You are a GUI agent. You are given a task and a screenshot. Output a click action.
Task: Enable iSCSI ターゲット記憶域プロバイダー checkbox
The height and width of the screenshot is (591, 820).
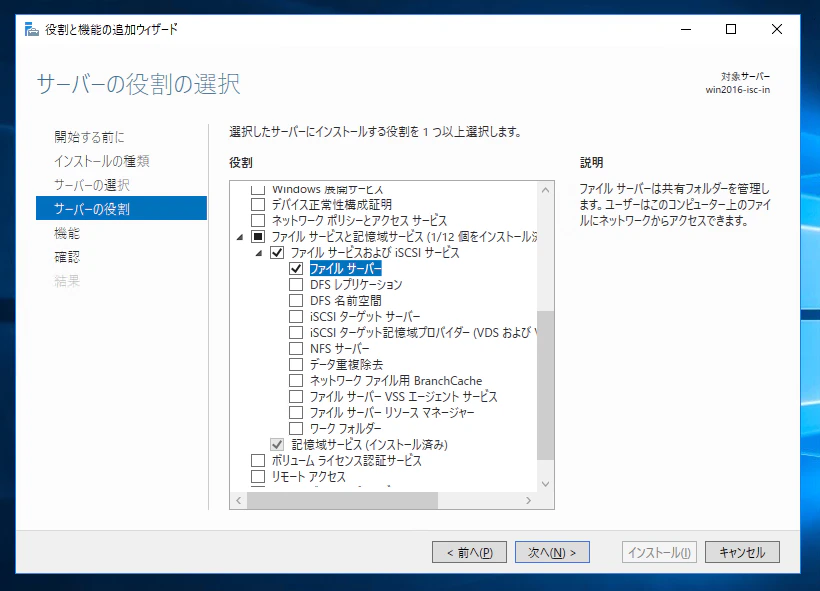(296, 333)
